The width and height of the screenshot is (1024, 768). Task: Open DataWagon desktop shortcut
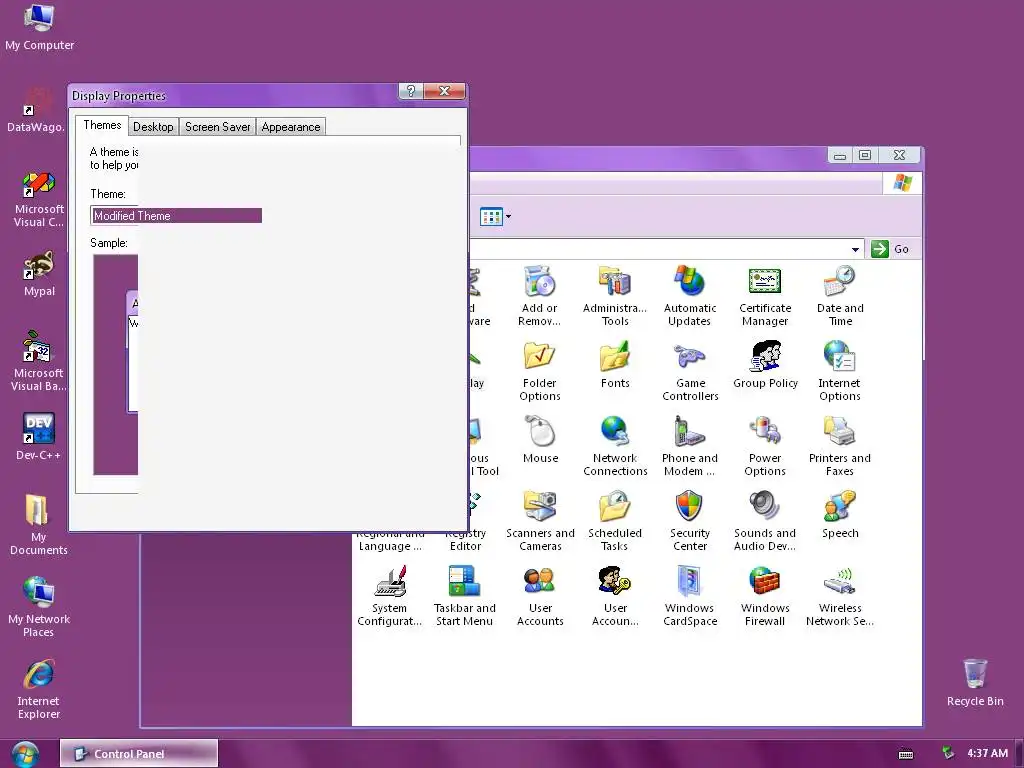36,110
